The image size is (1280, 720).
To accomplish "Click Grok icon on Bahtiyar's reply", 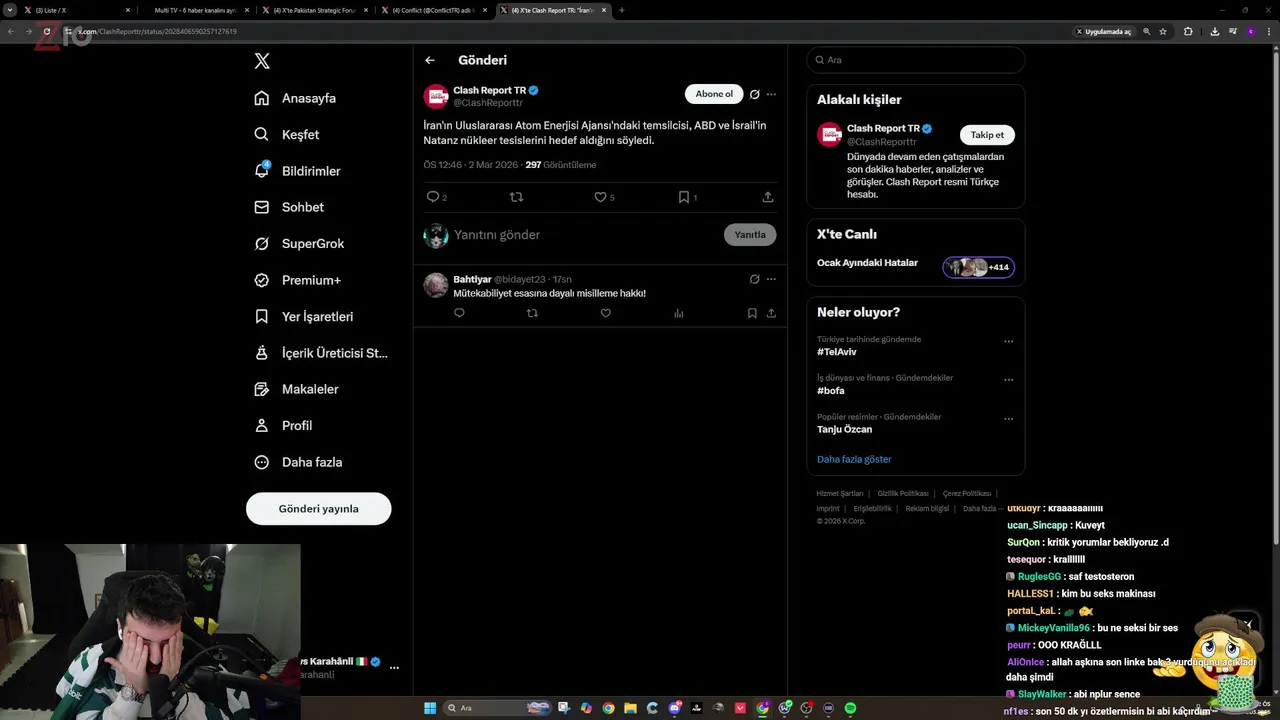I will [755, 279].
